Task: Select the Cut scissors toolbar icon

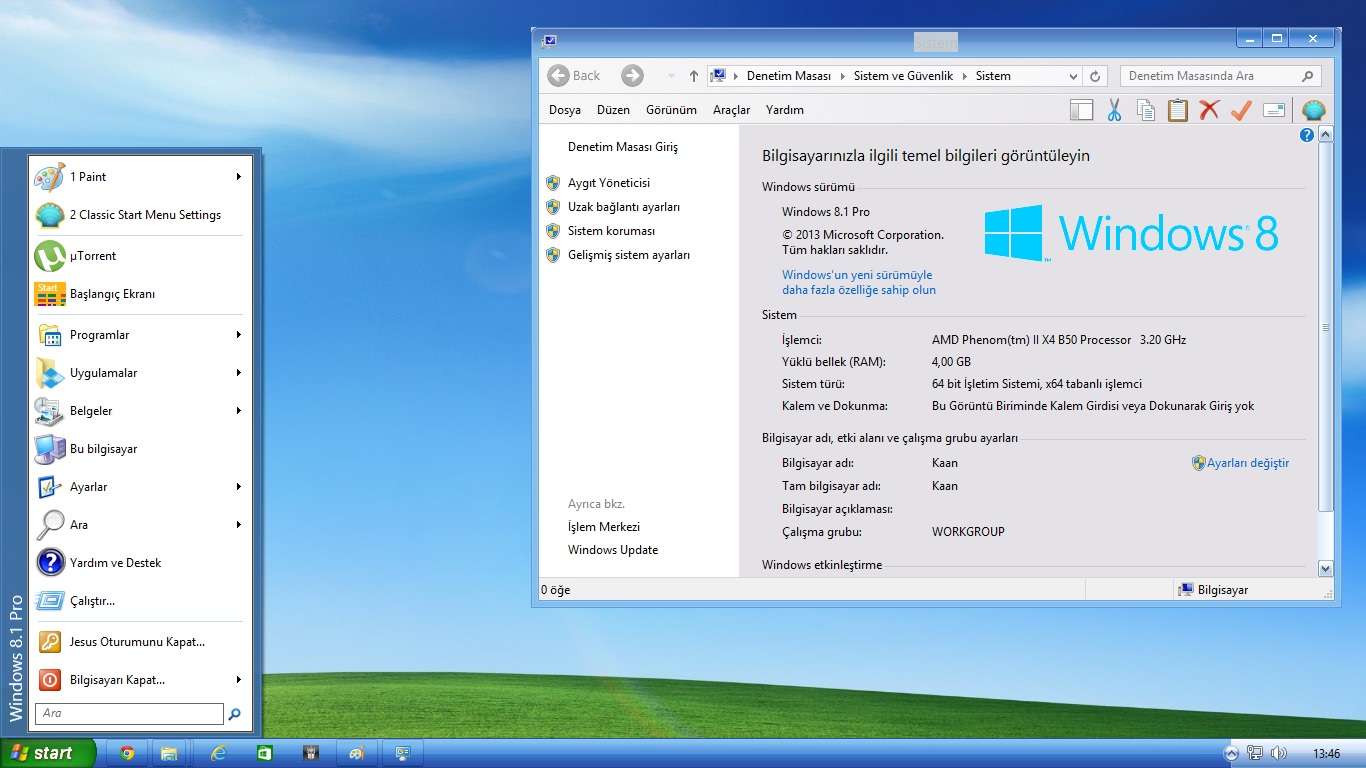Action: 1113,109
